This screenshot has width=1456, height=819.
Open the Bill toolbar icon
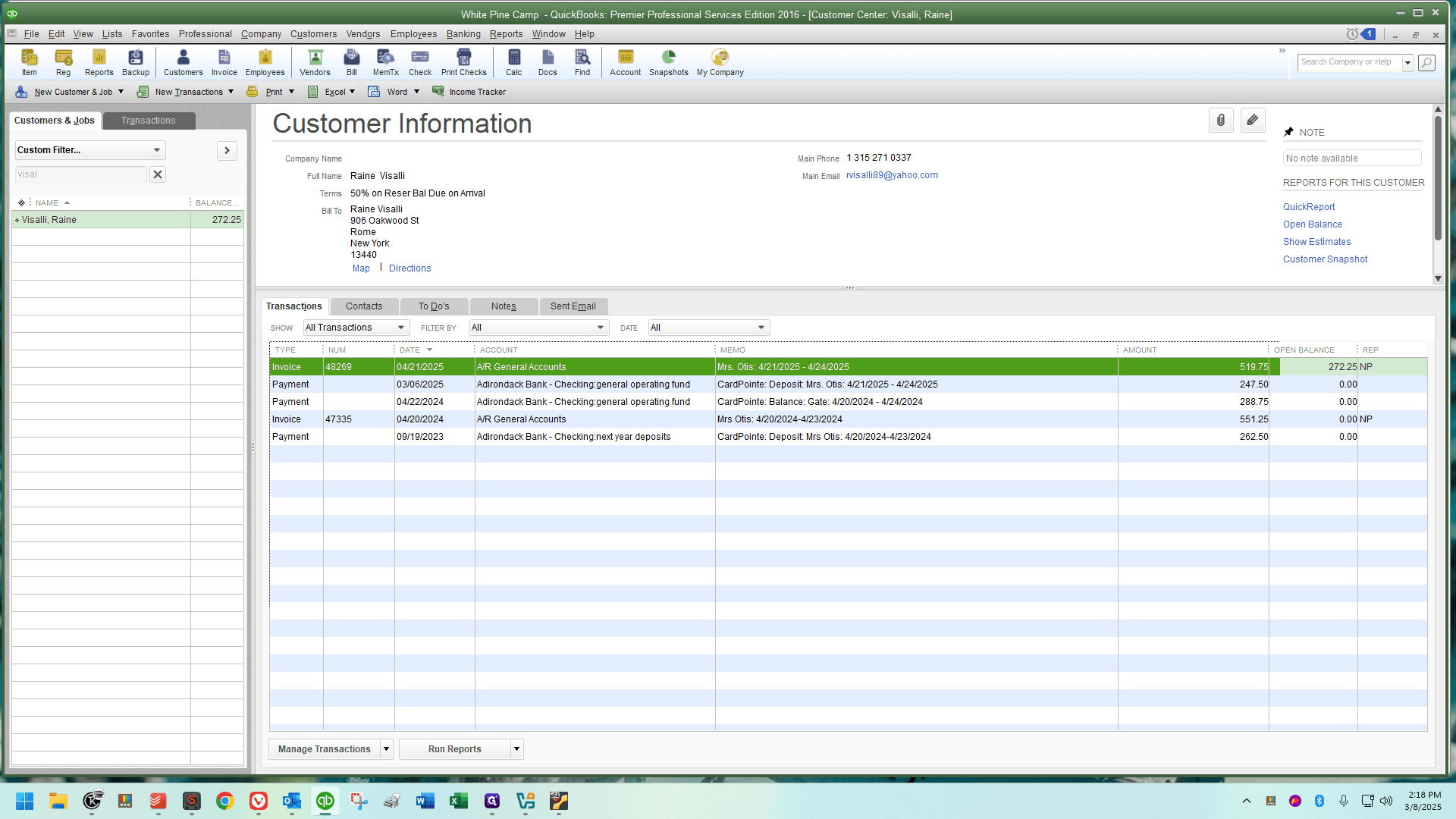(x=352, y=62)
